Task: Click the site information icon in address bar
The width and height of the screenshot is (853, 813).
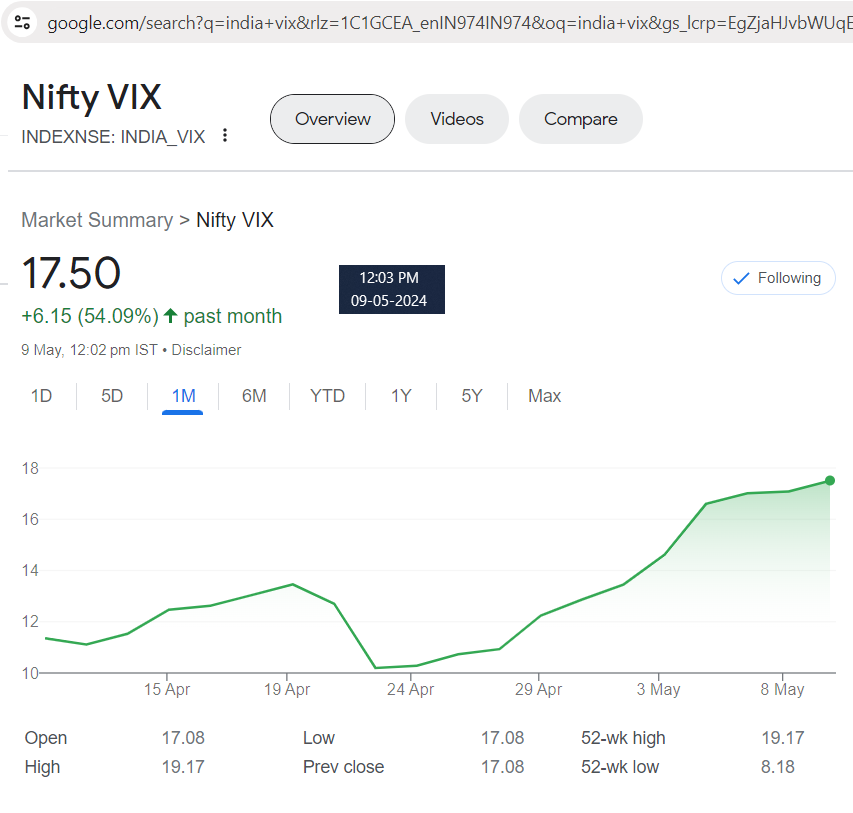Action: (x=22, y=22)
